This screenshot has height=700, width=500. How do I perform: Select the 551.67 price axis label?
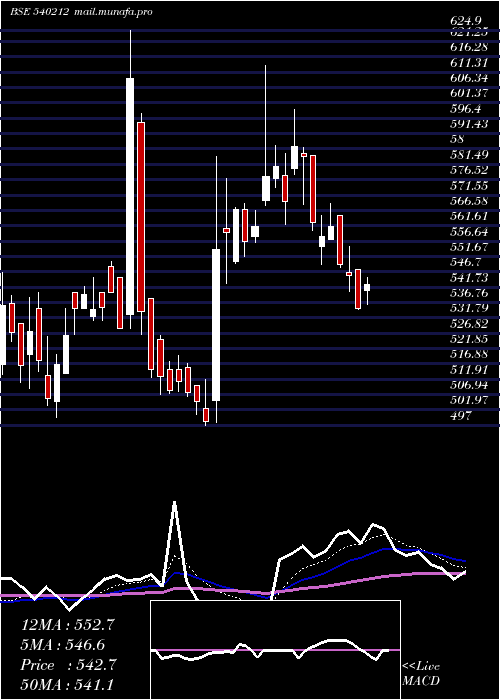tap(470, 246)
